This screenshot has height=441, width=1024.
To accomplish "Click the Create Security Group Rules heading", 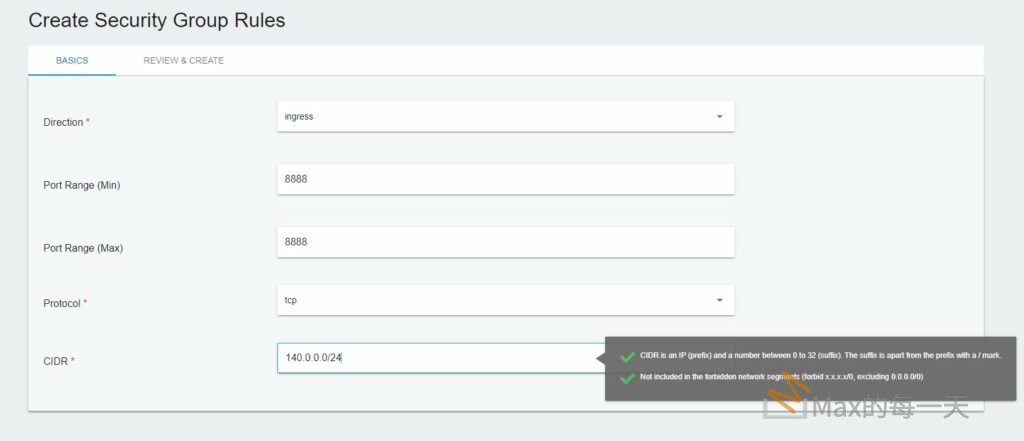I will [156, 19].
